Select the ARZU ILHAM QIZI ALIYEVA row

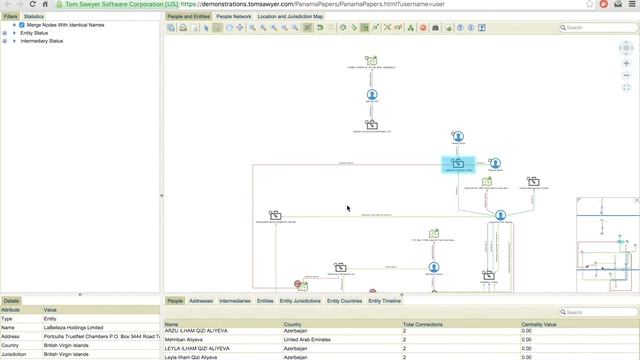click(x=402, y=331)
